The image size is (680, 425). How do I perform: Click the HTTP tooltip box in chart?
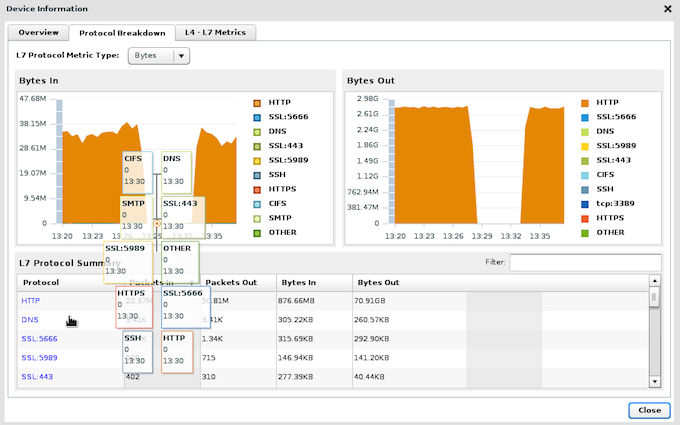coord(177,352)
